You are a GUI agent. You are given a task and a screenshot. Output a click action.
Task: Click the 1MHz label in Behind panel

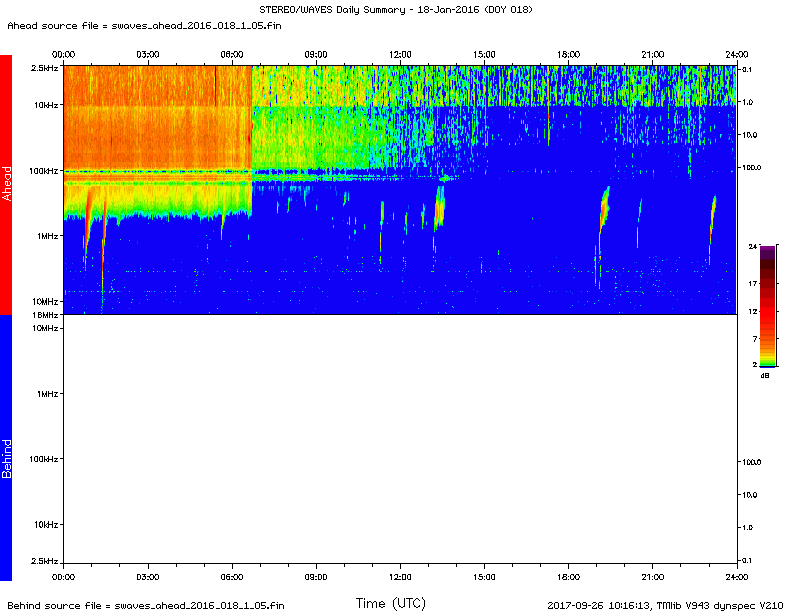tap(48, 394)
